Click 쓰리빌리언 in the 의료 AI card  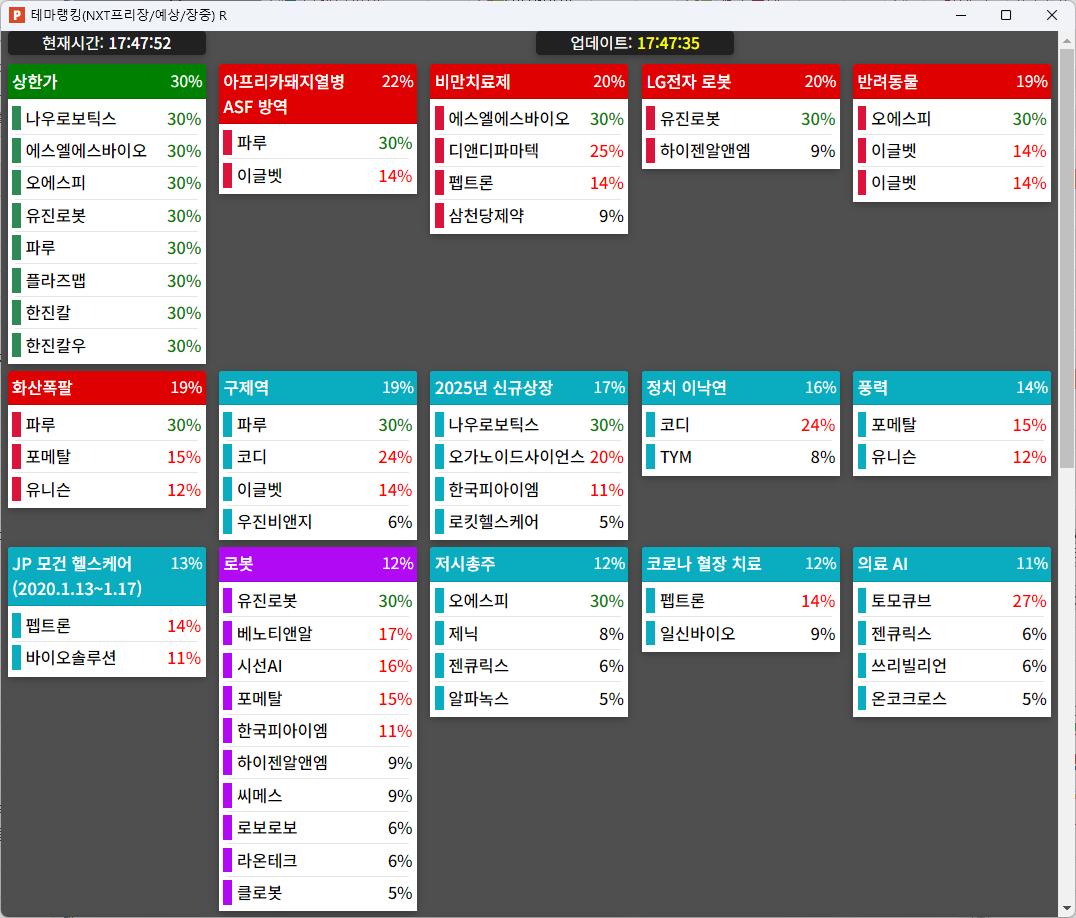[x=952, y=666]
